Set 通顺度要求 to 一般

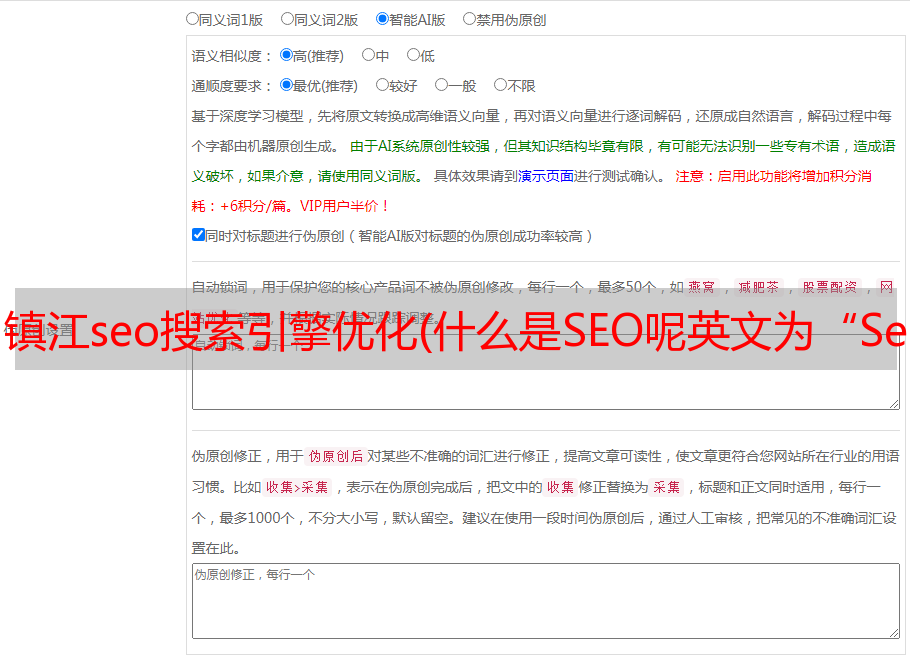[x=442, y=85]
